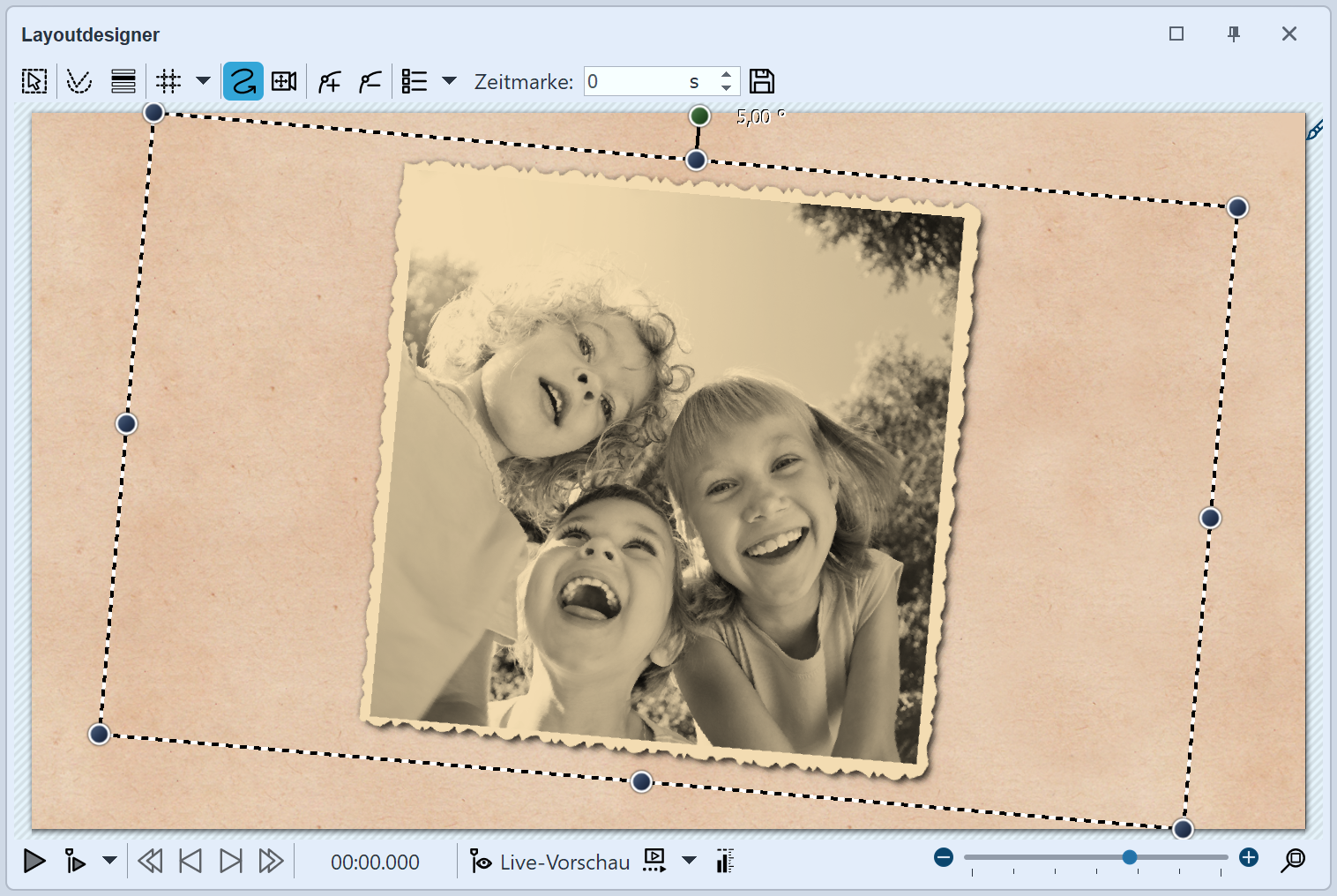Viewport: 1337px width, 896px height.
Task: Click the magnifier zoom icon
Action: (1293, 860)
